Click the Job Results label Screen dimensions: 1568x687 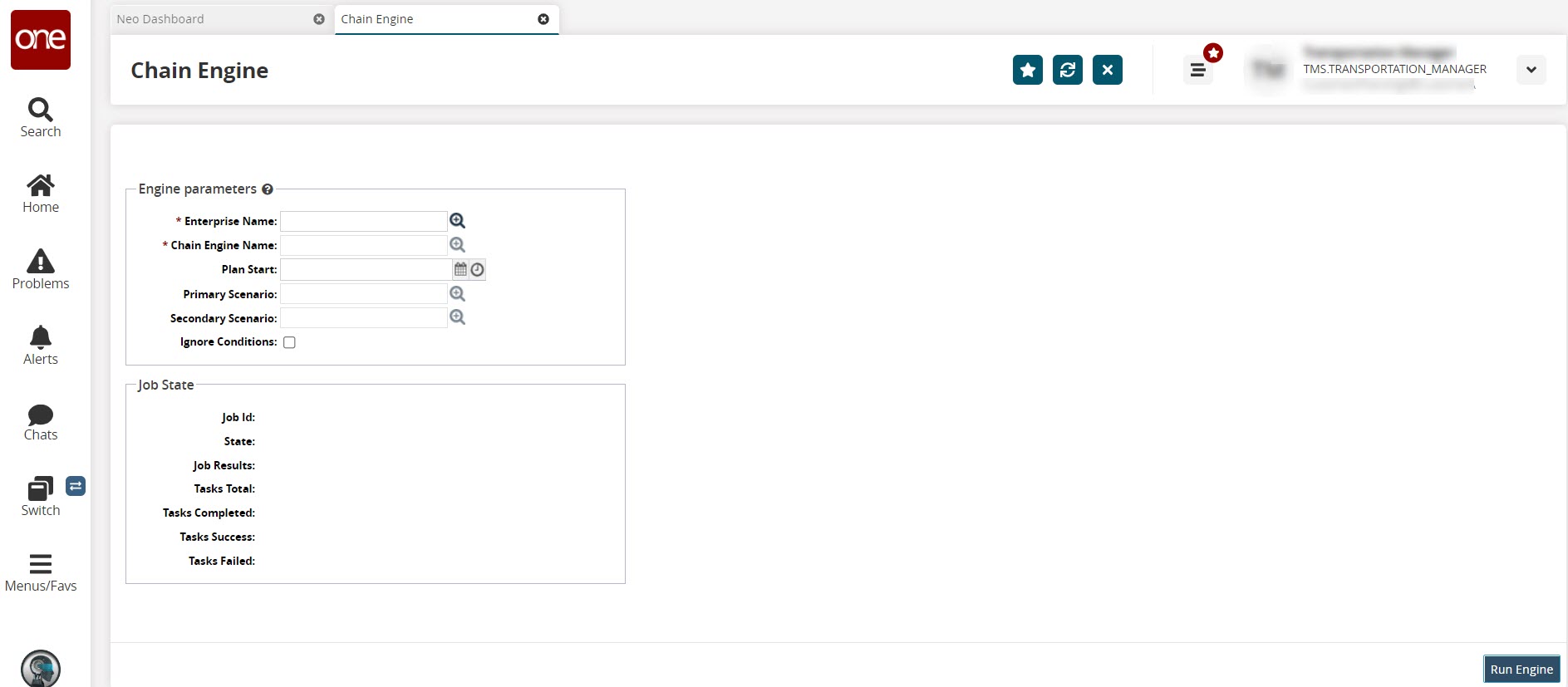pyautogui.click(x=224, y=466)
